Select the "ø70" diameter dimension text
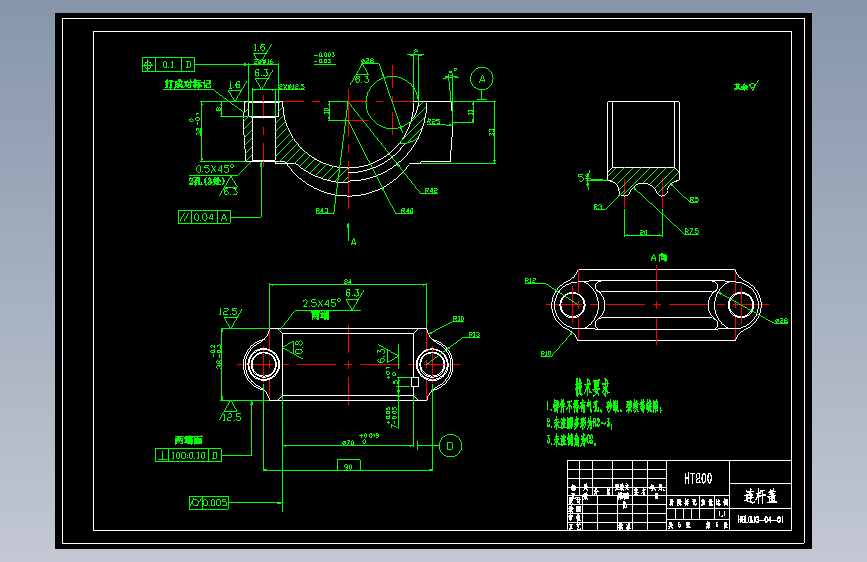This screenshot has width=867, height=562. pos(348,443)
